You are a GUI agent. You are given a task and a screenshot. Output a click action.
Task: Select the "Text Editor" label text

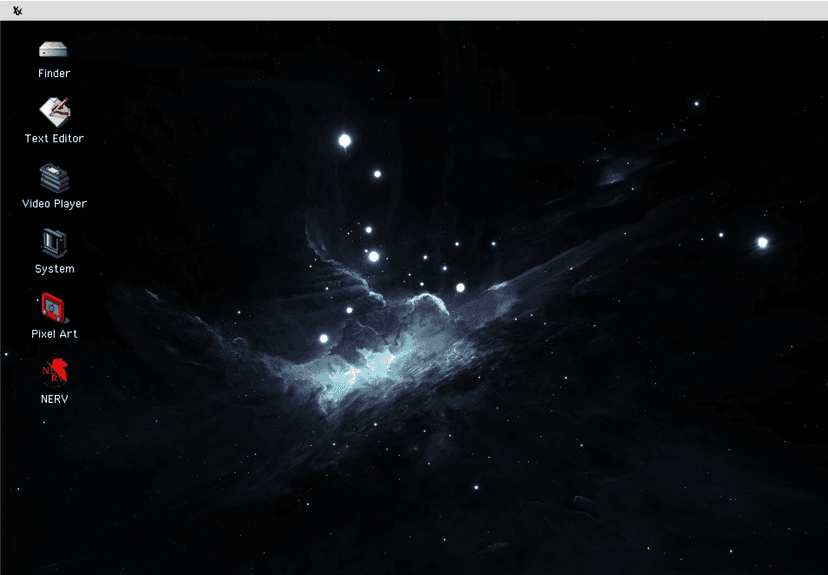[54, 139]
